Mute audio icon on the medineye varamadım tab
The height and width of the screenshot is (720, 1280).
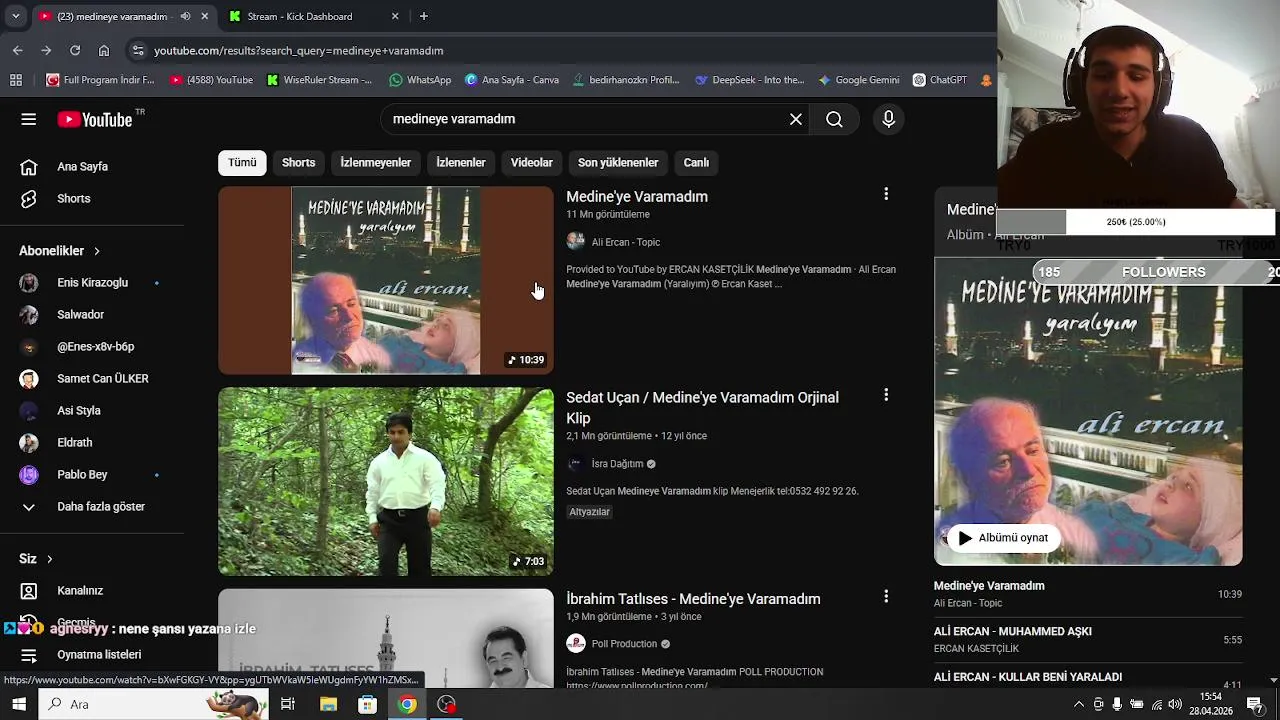[185, 16]
